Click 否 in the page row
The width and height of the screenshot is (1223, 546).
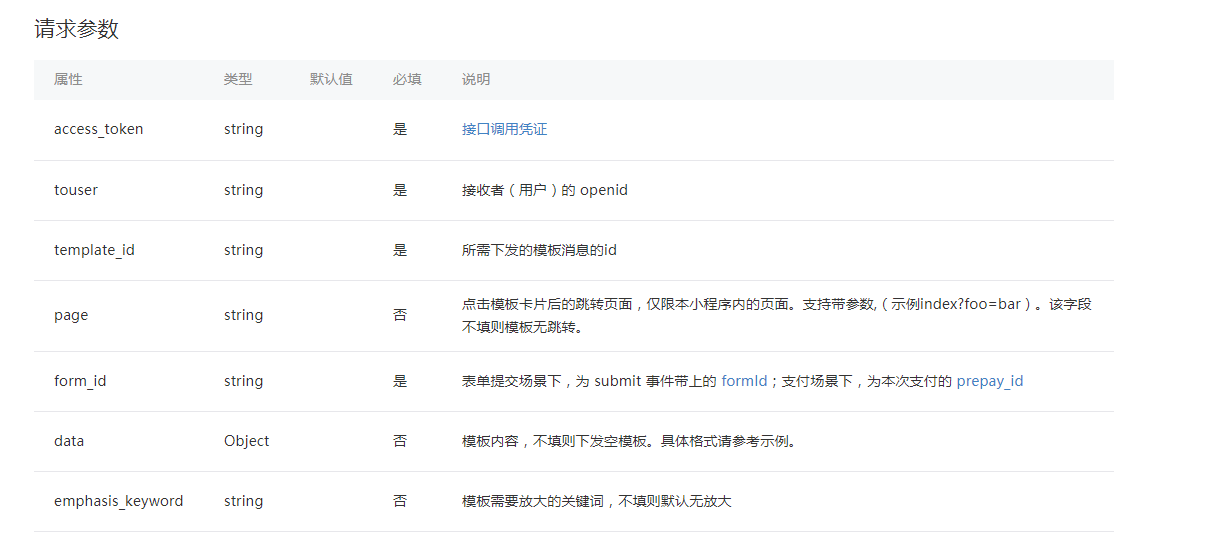(400, 315)
